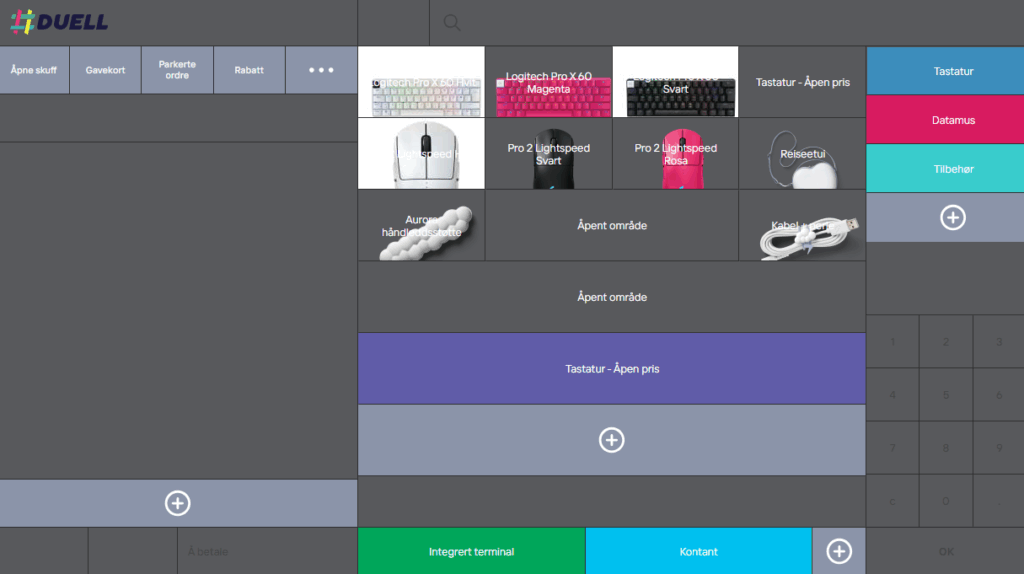The image size is (1024, 574).
Task: Pay with Integrert terminal
Action: [x=471, y=551]
